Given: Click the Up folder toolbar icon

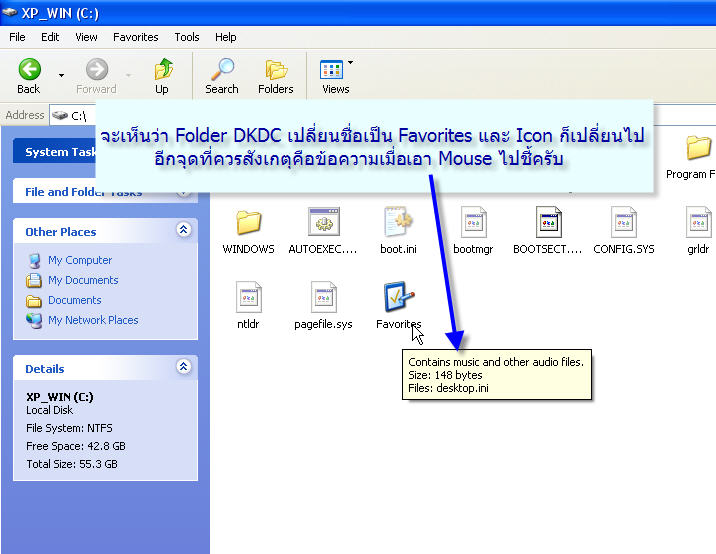Looking at the screenshot, I should pyautogui.click(x=163, y=69).
